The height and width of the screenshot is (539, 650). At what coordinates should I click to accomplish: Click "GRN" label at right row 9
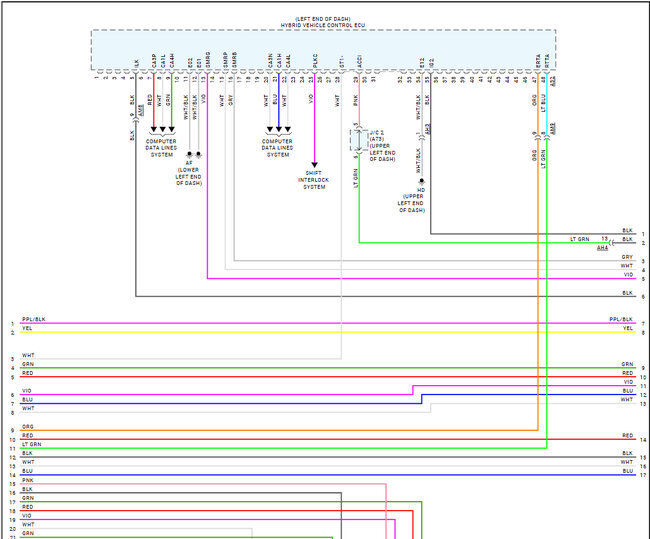(627, 364)
